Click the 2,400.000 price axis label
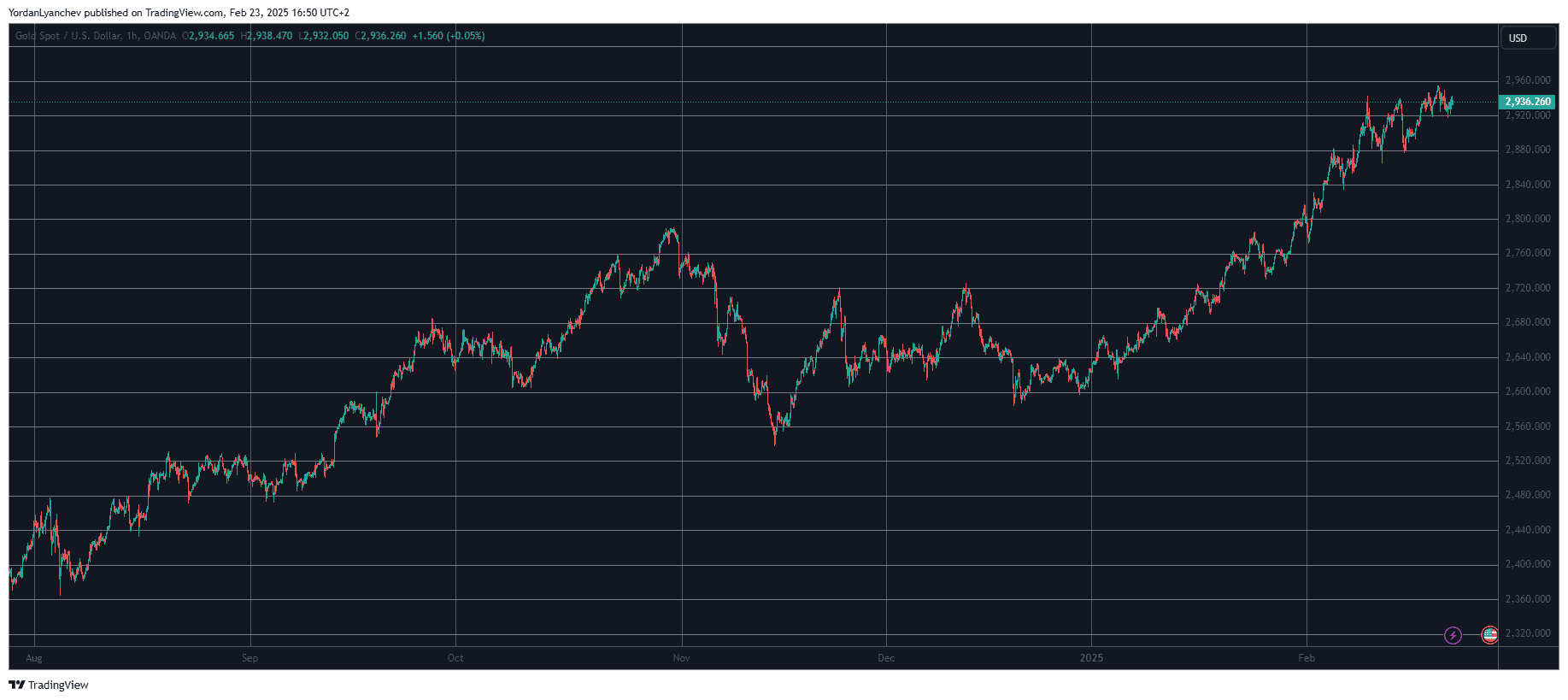1568x700 pixels. click(1528, 564)
